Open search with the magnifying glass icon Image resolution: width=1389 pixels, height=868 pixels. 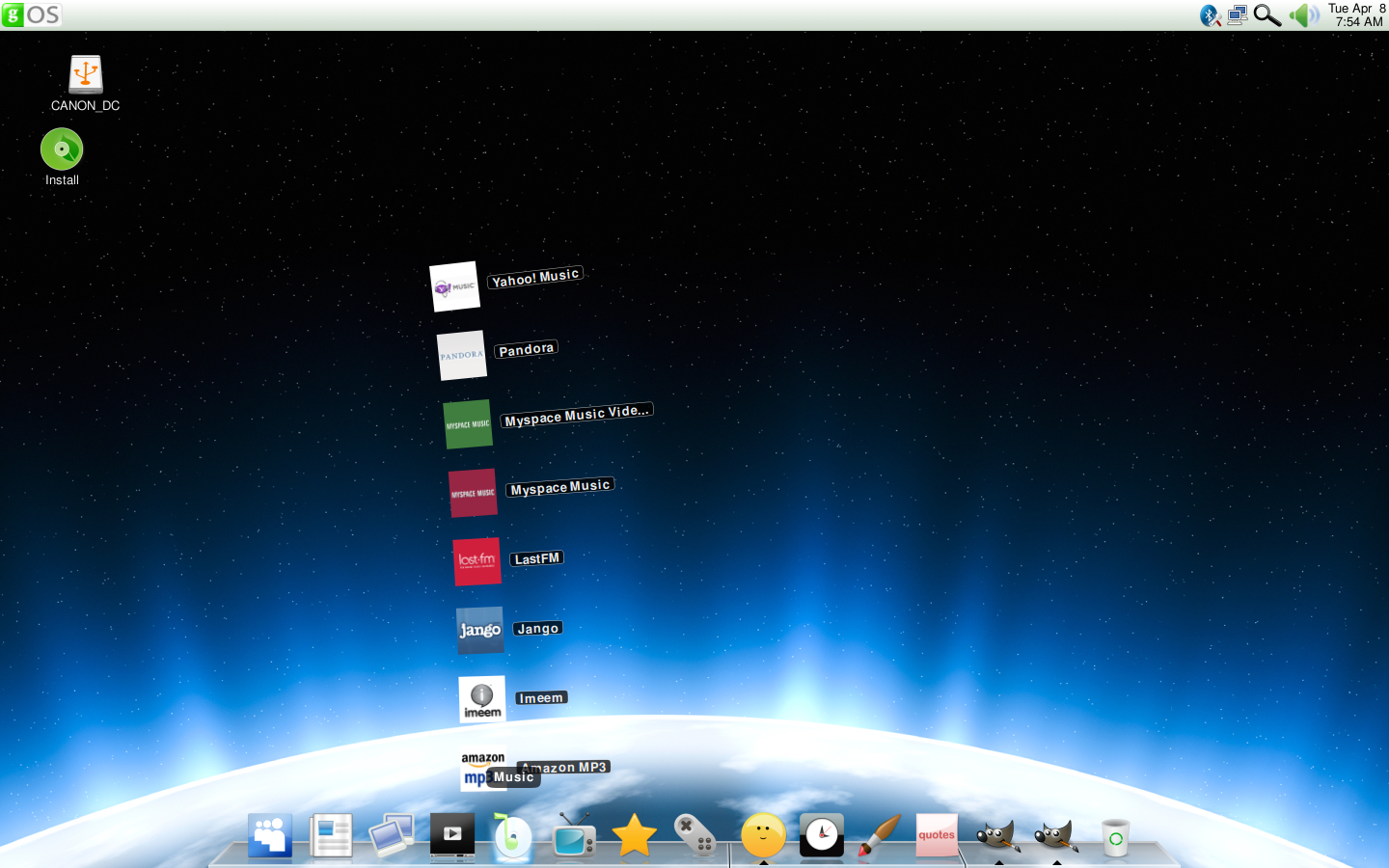1267,15
